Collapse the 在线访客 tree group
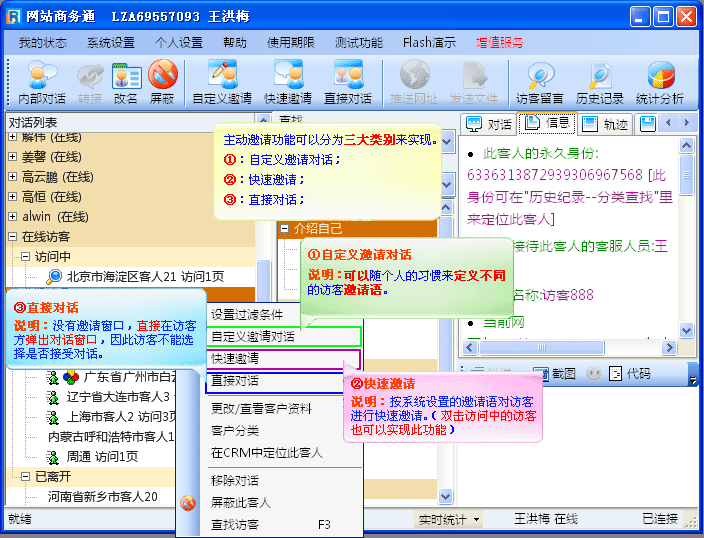 (12, 237)
